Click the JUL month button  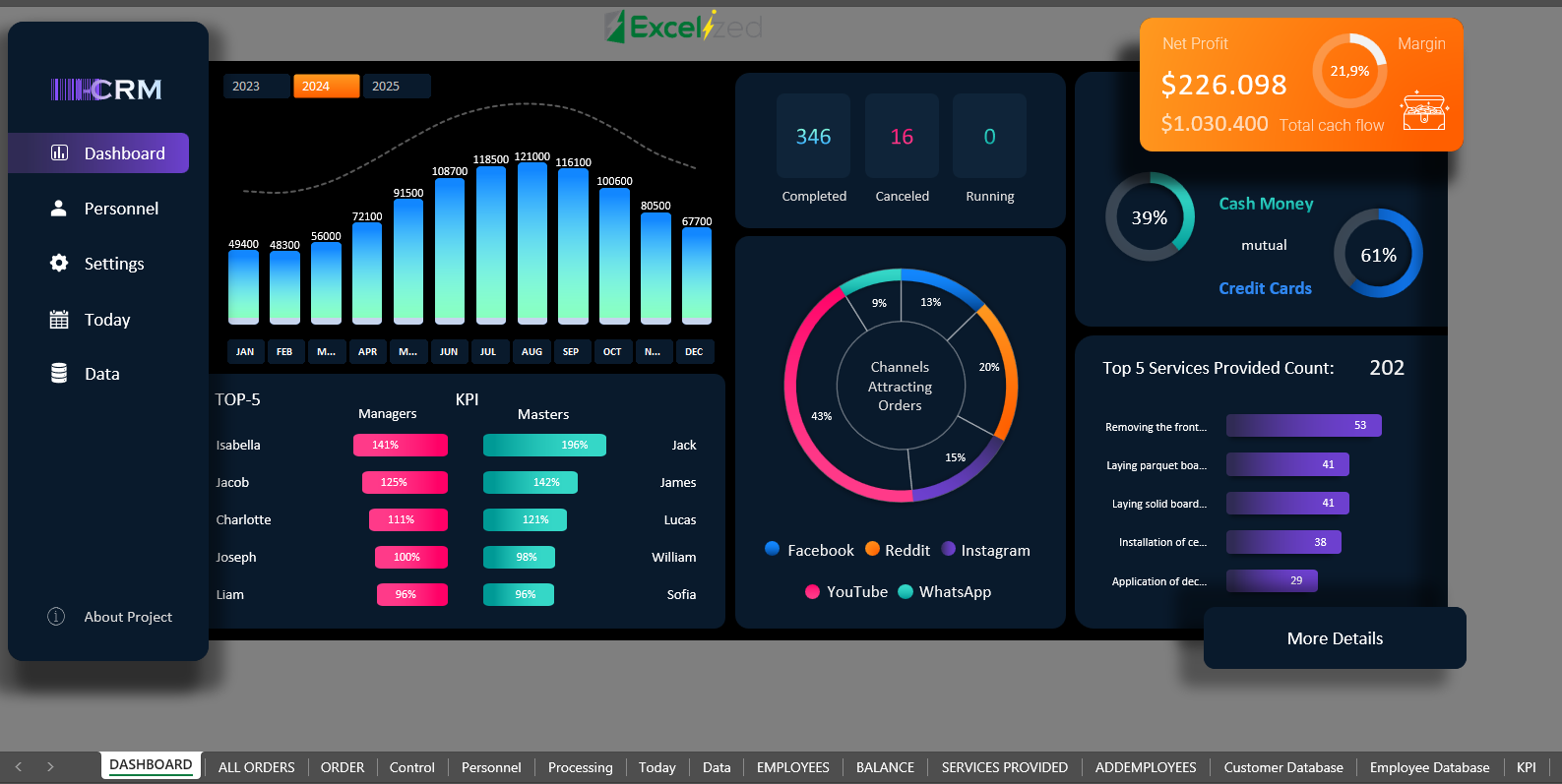pyautogui.click(x=489, y=351)
